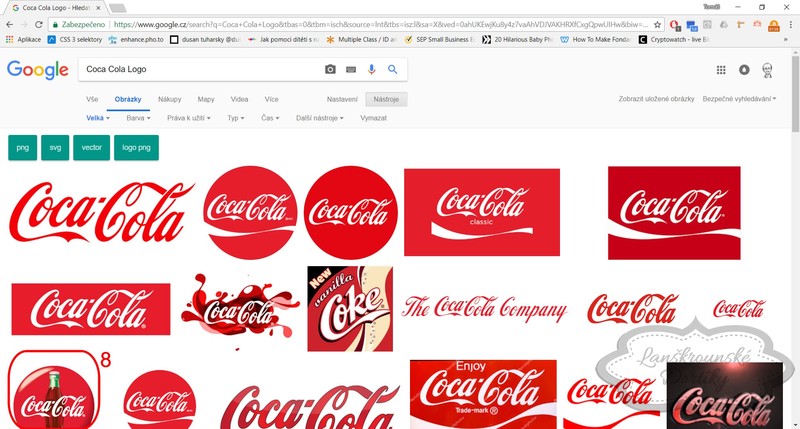Go back with the browser back arrow
The height and width of the screenshot is (429, 800).
10,24
